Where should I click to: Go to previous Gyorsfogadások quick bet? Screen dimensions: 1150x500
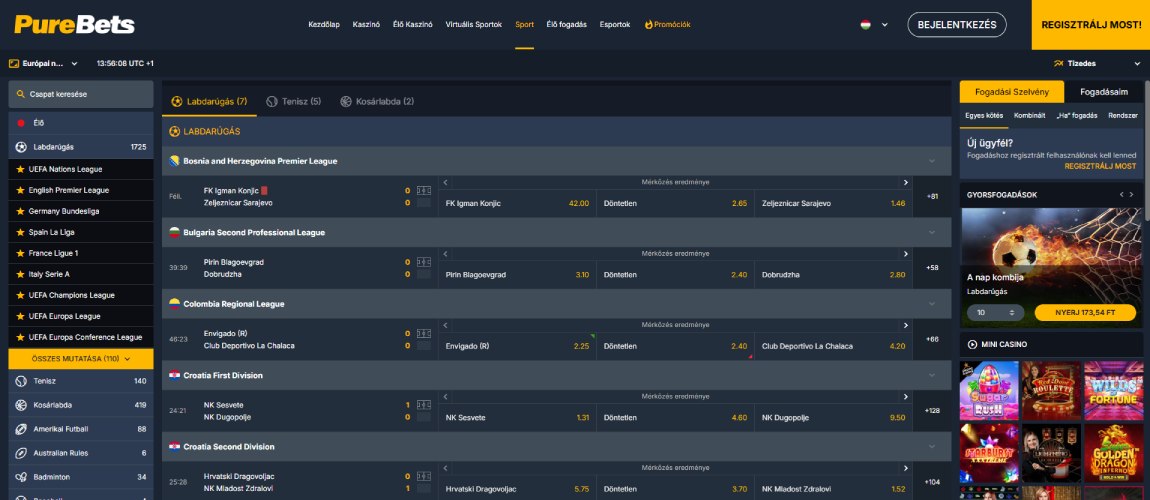pos(1121,194)
